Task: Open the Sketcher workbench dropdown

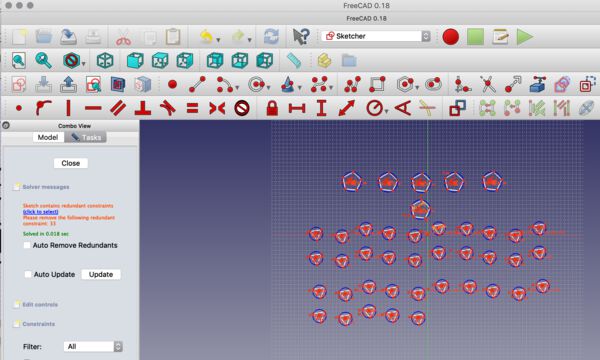Action: click(x=376, y=36)
